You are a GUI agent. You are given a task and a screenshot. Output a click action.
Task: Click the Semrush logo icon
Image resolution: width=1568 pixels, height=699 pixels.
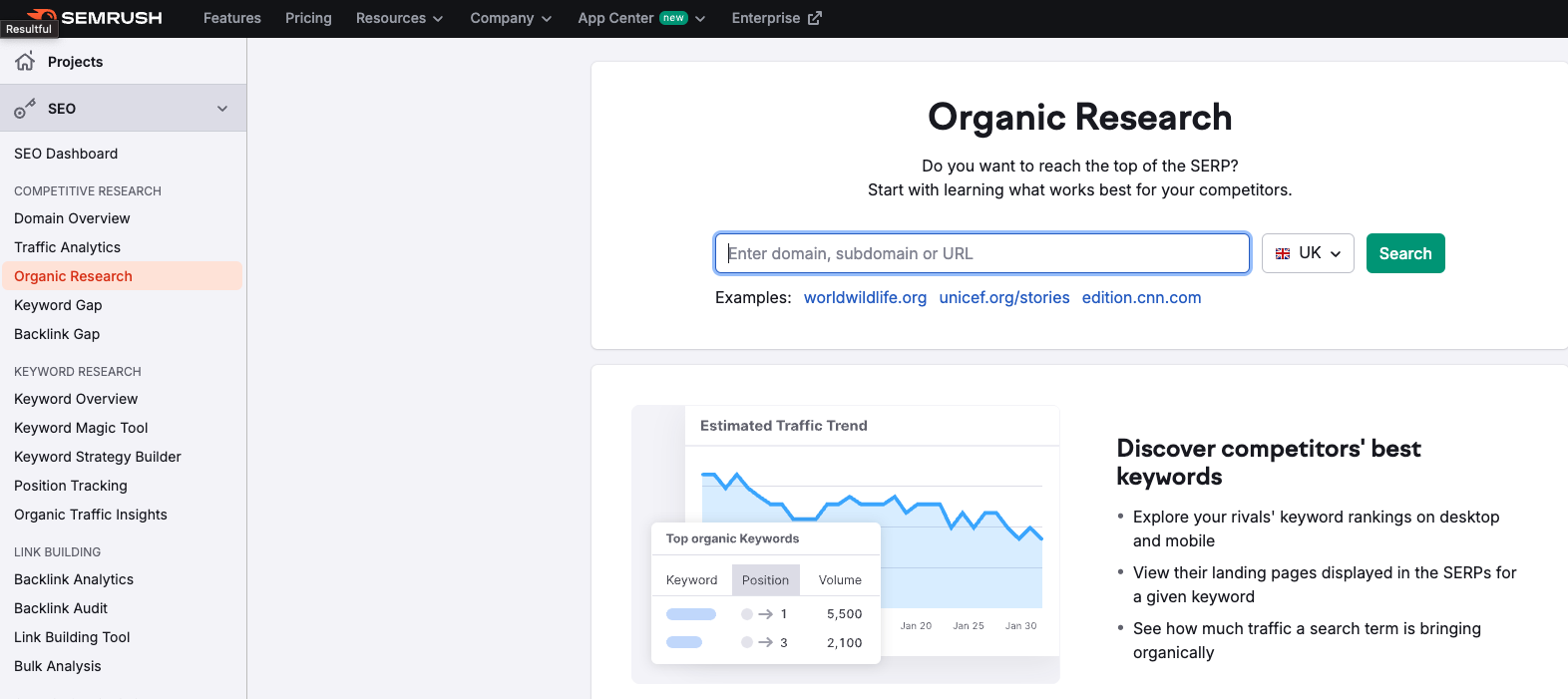(x=42, y=17)
